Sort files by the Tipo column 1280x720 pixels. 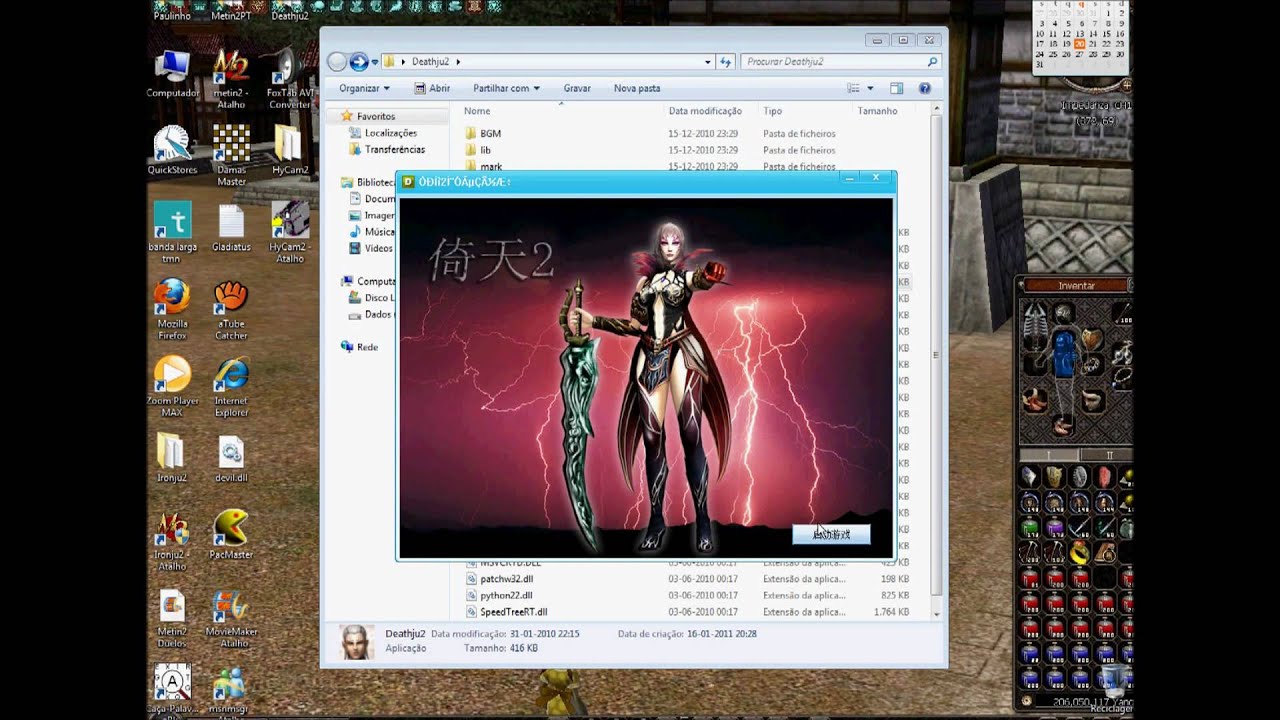tap(773, 111)
